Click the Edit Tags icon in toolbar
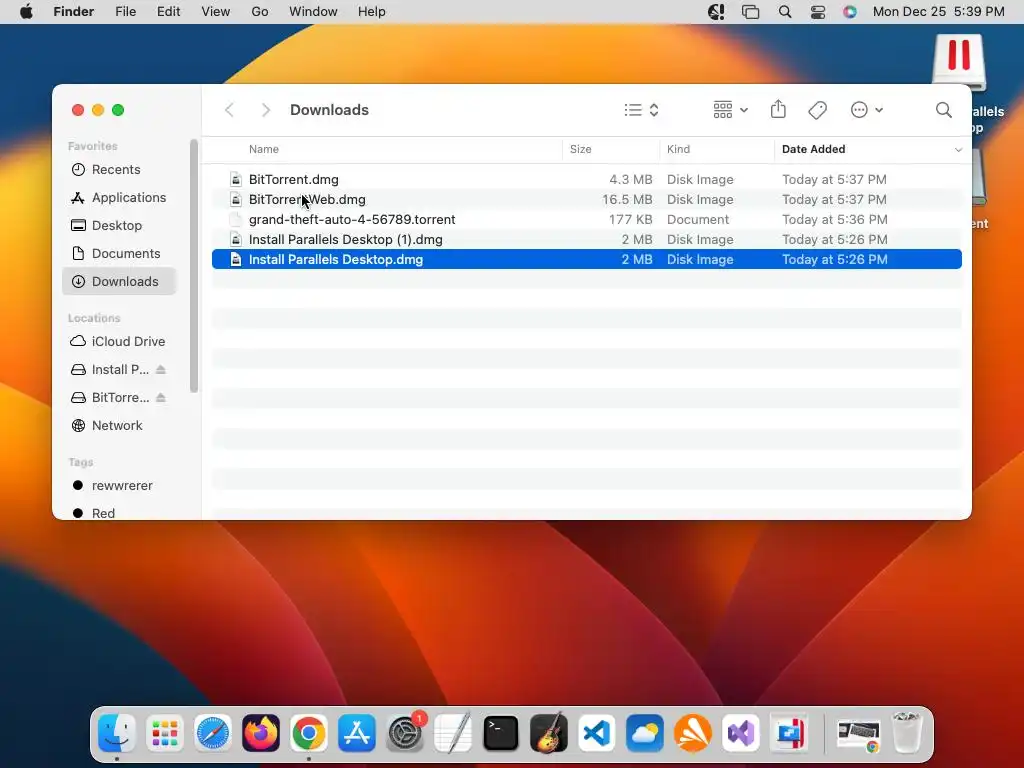 (818, 110)
